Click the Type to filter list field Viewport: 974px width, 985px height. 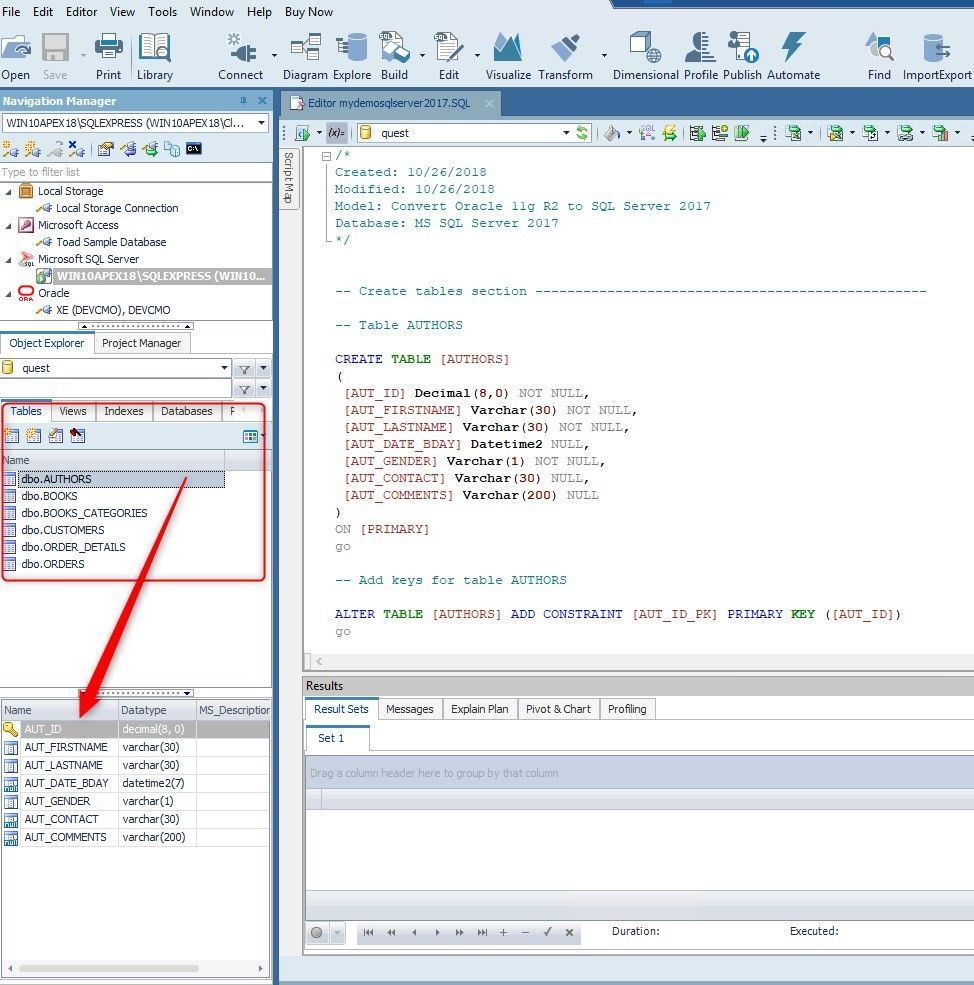(x=136, y=172)
